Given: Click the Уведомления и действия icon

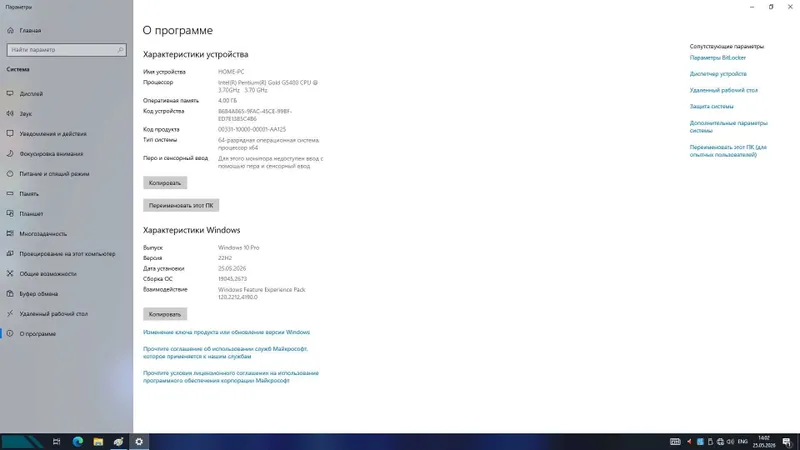Looking at the screenshot, I should tap(10, 134).
